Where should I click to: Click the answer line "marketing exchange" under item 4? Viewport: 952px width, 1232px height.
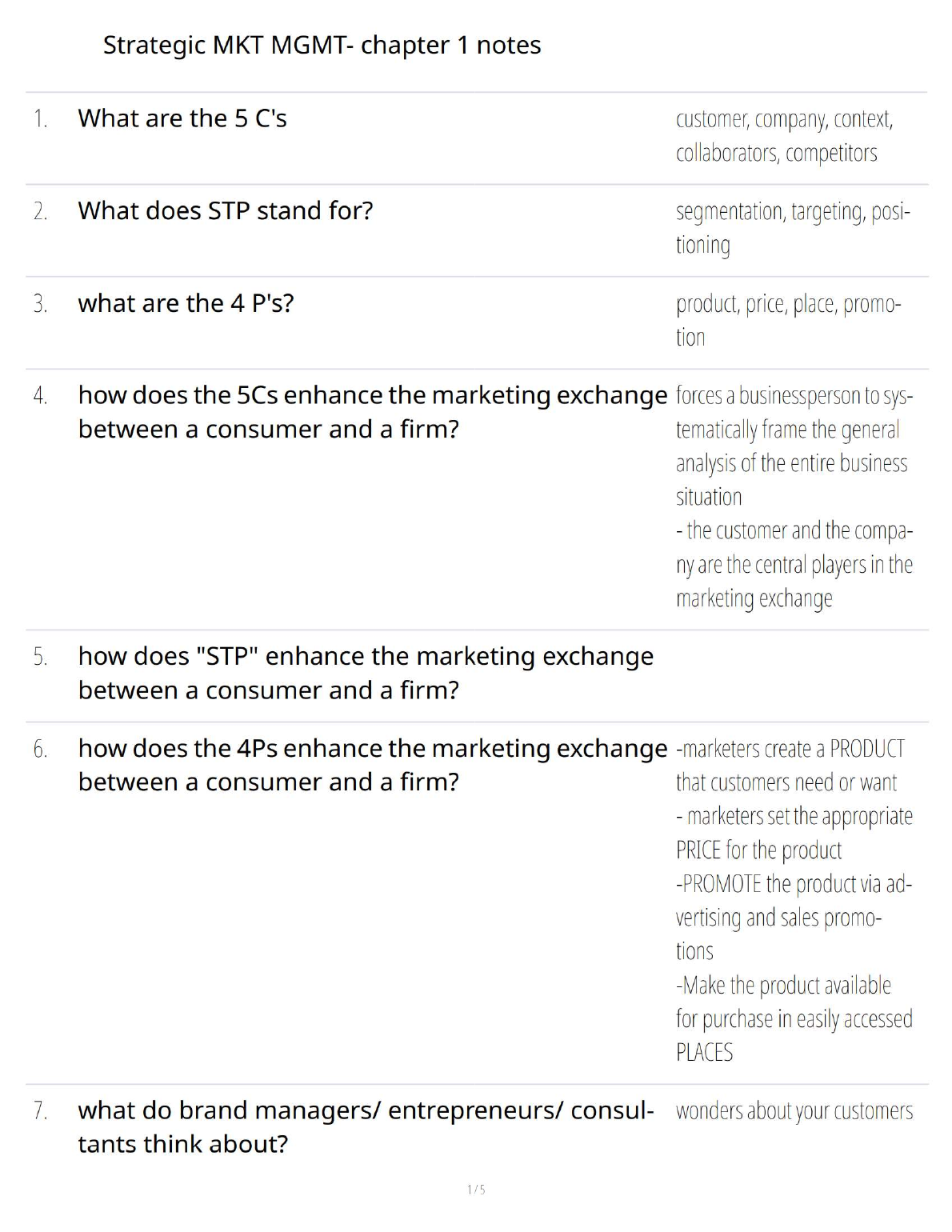[754, 598]
